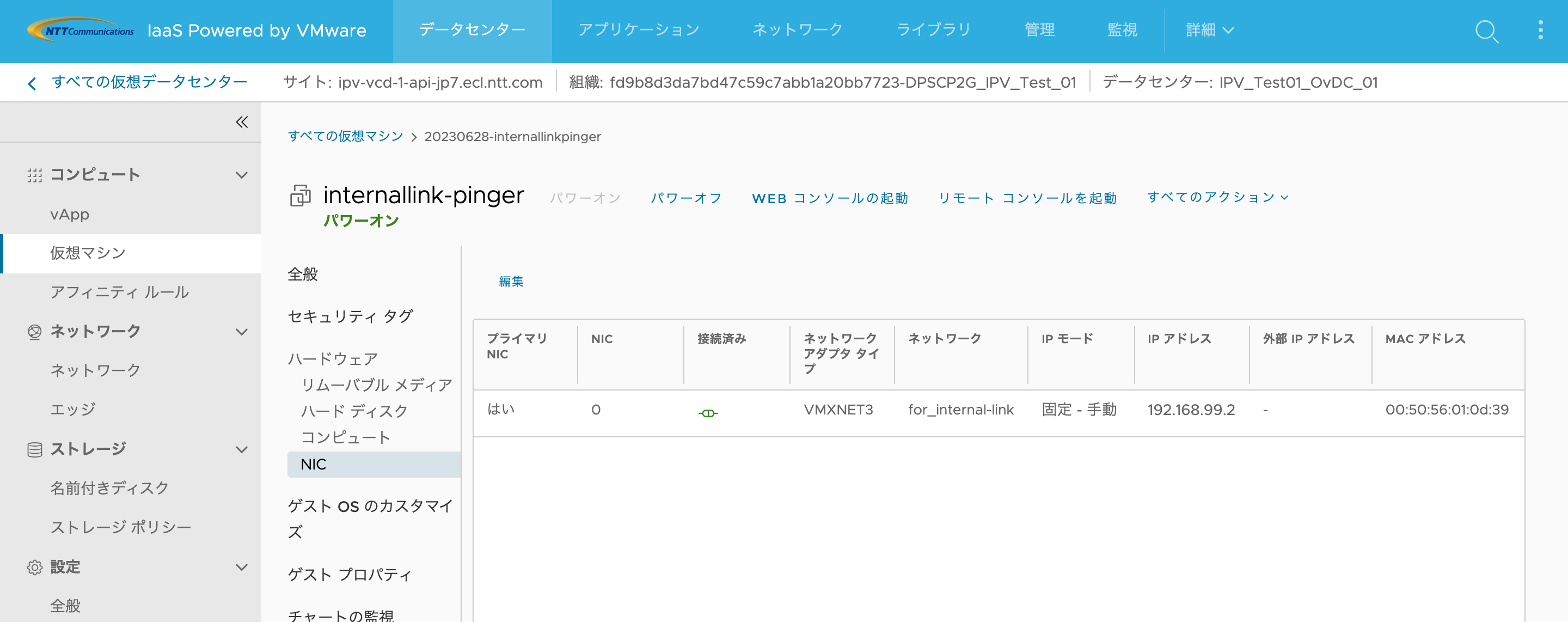This screenshot has height=622, width=1568.
Task: Open the ライブラリ menu
Action: 934,29
